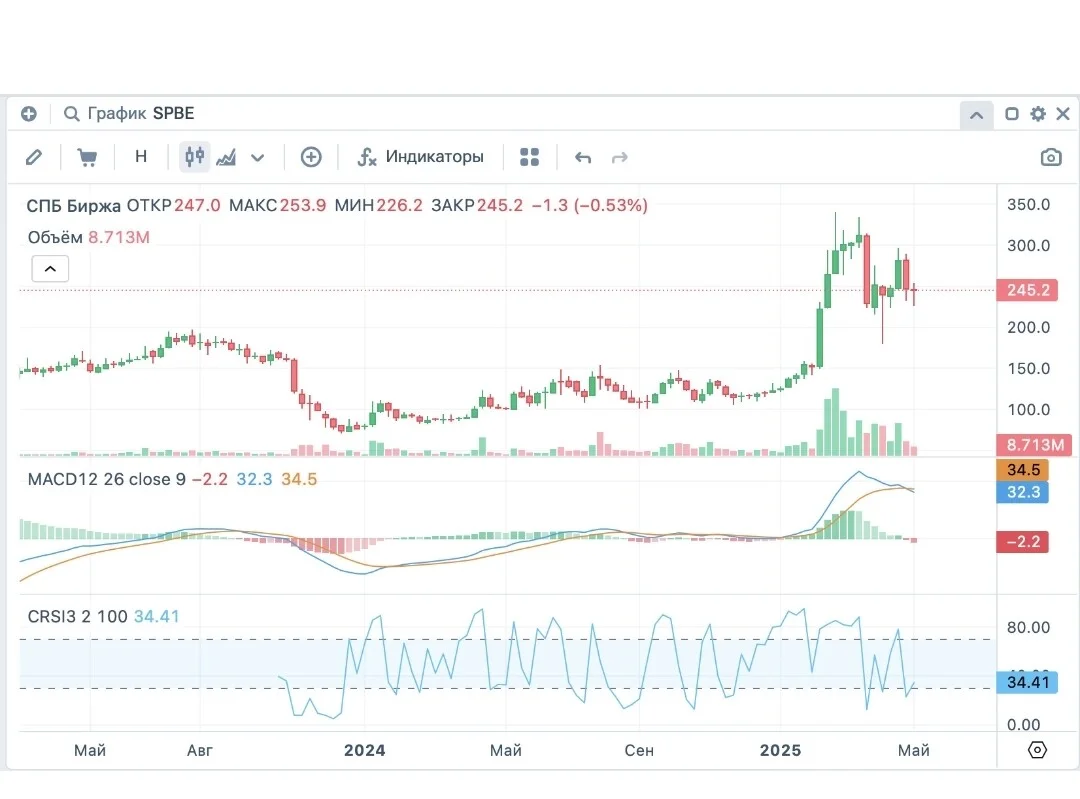Take a chart snapshot with camera icon
1080x799 pixels.
(x=1050, y=157)
